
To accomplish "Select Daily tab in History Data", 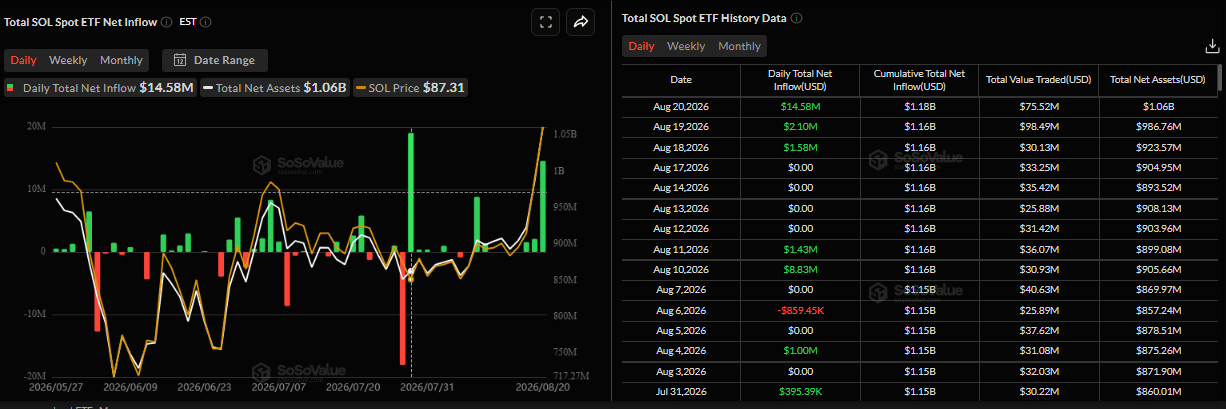I will click(x=641, y=46).
